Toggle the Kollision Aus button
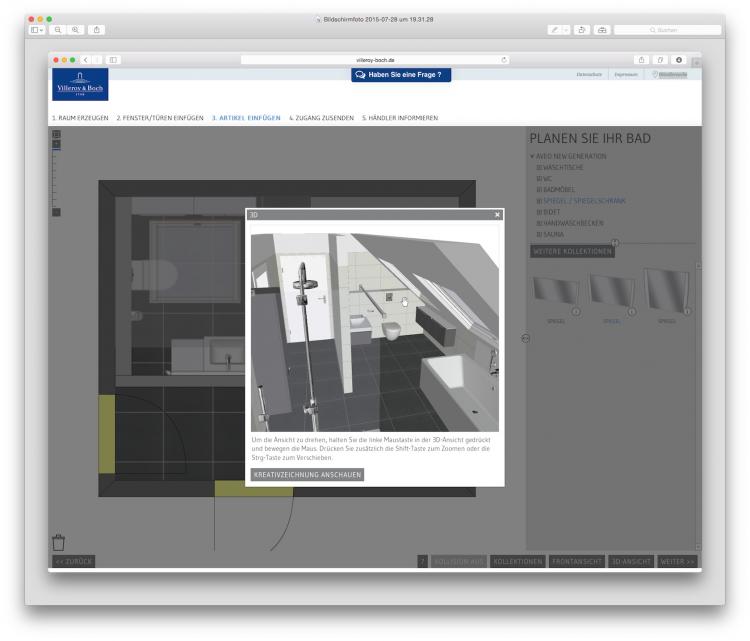This screenshot has width=750, height=641. click(459, 561)
